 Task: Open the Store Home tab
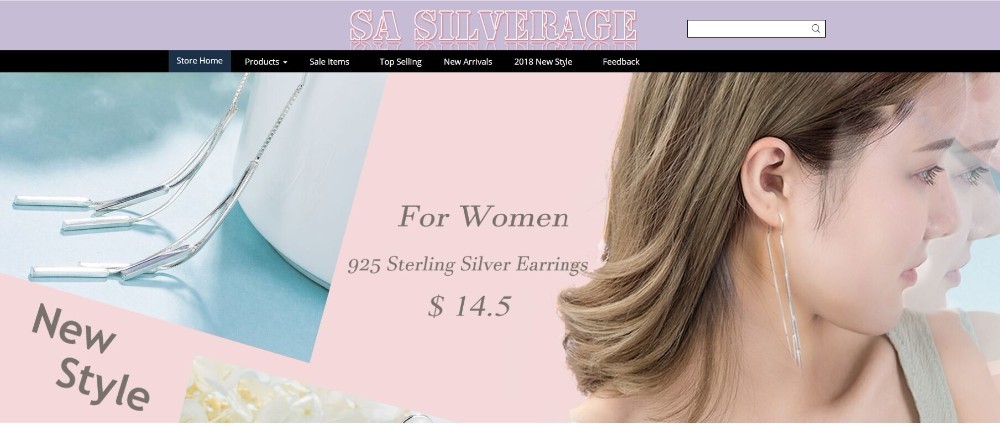pos(200,61)
